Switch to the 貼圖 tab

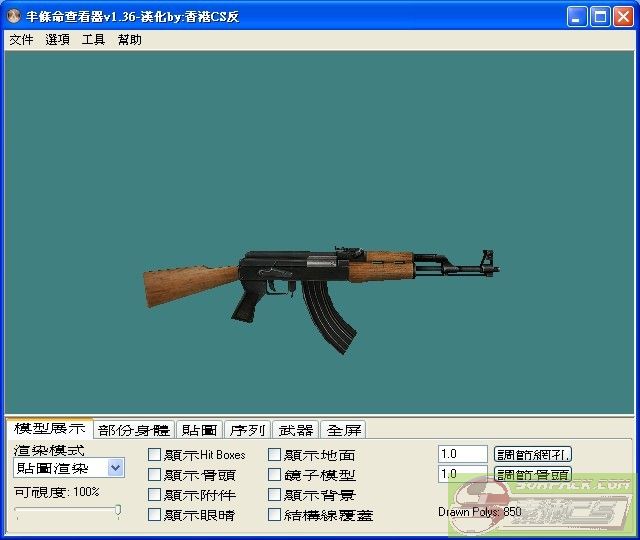(199, 430)
